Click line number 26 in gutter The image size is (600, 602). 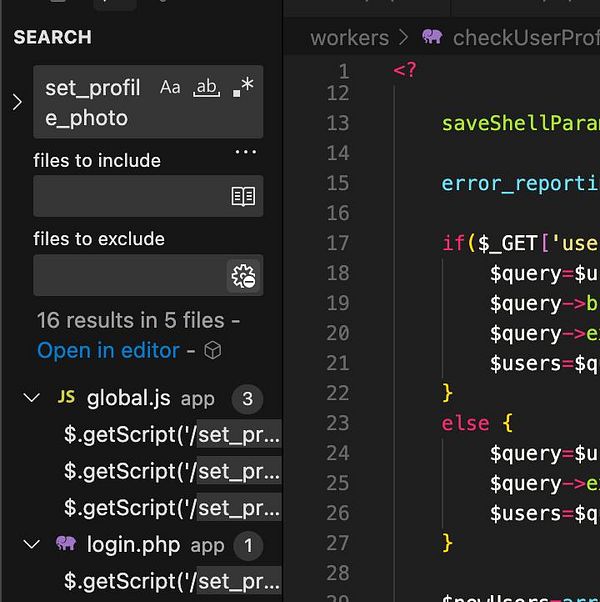point(338,513)
